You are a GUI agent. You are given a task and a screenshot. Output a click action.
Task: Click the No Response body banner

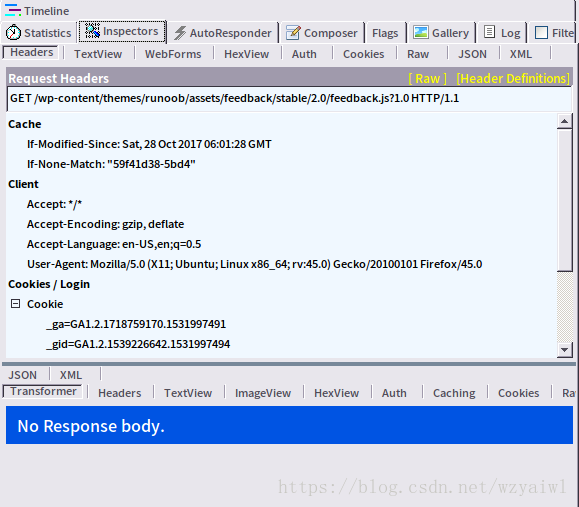tap(289, 425)
